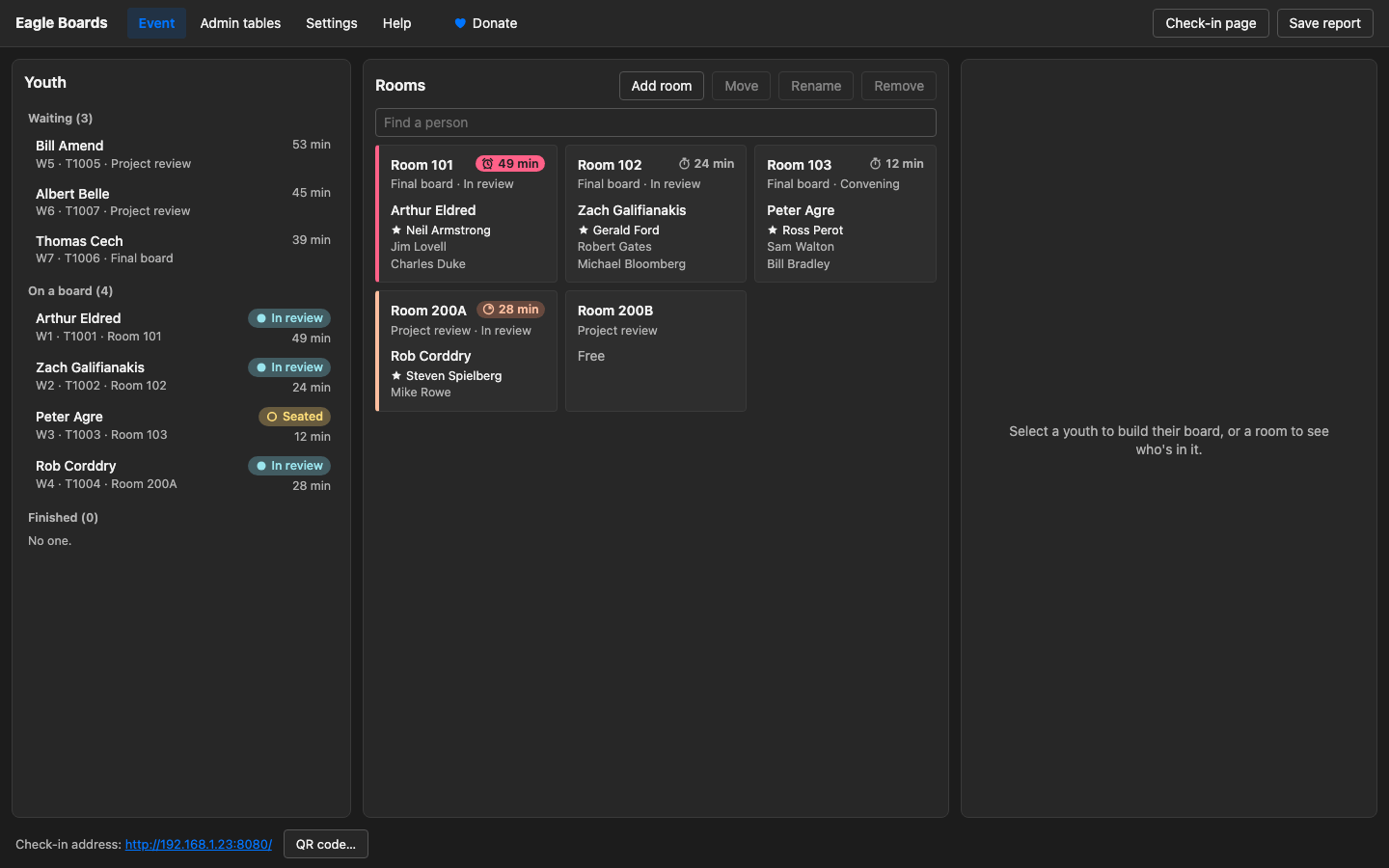Image resolution: width=1389 pixels, height=868 pixels.
Task: Click the Seated status badge for Peter Agre
Action: 294,417
